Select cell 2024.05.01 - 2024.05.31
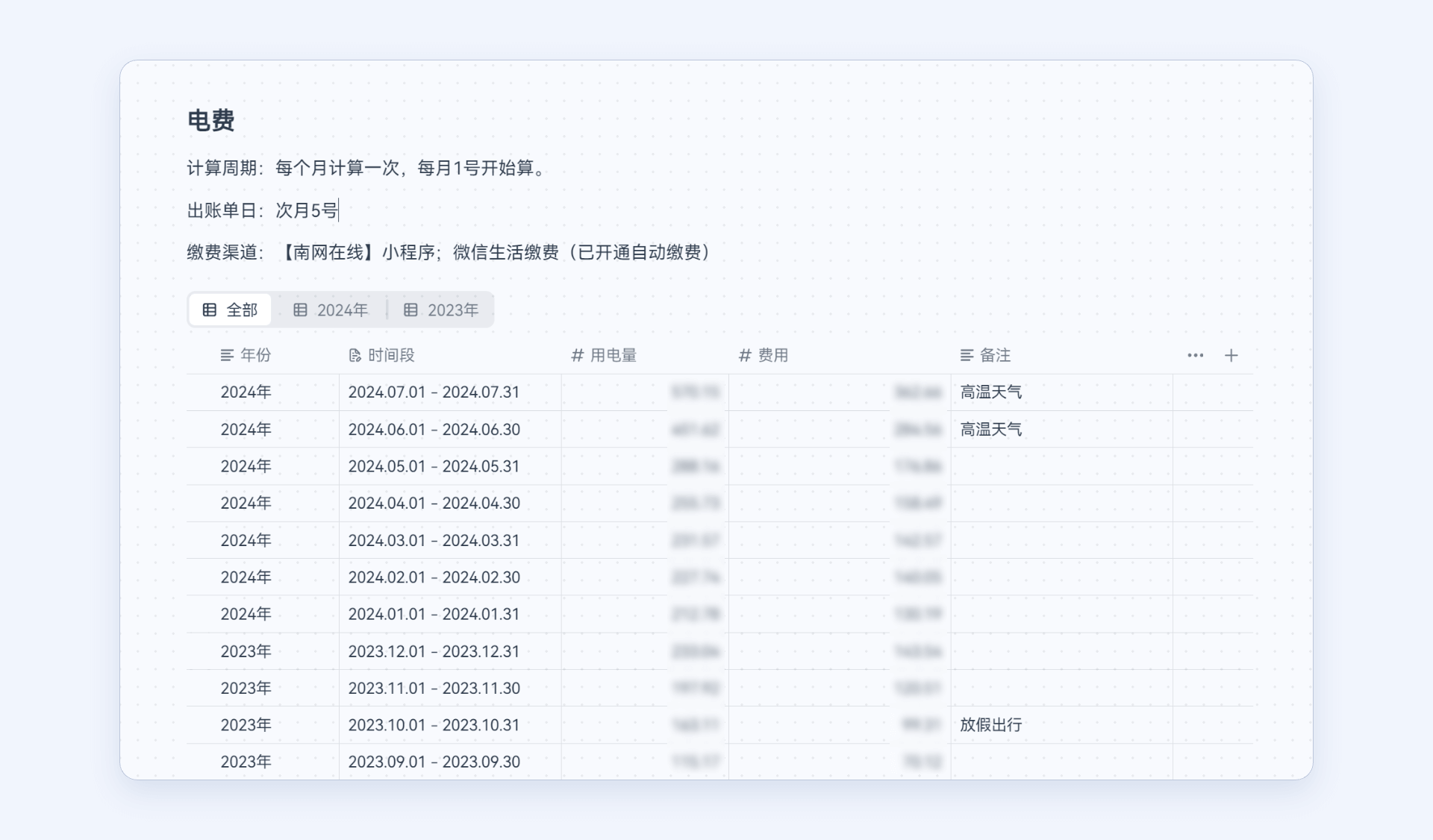The height and width of the screenshot is (840, 1433). [450, 466]
